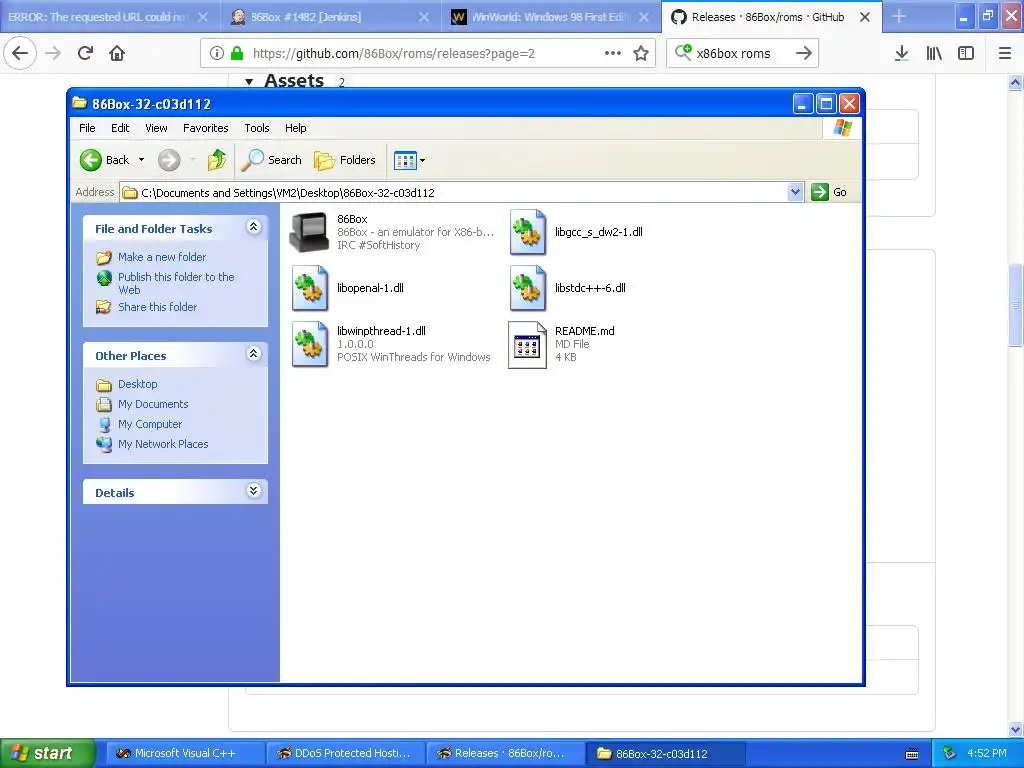
Task: Collapse the File and Folder Tasks panel
Action: (x=253, y=227)
